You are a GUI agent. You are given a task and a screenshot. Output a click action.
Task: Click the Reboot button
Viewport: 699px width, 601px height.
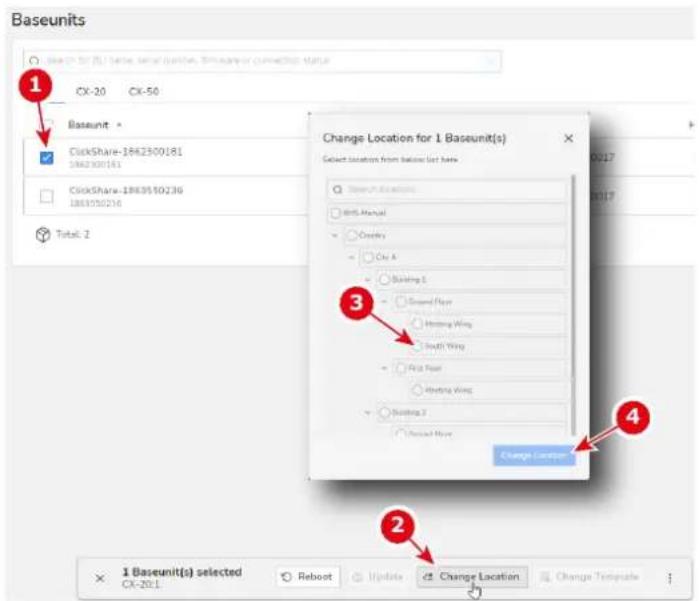point(308,576)
